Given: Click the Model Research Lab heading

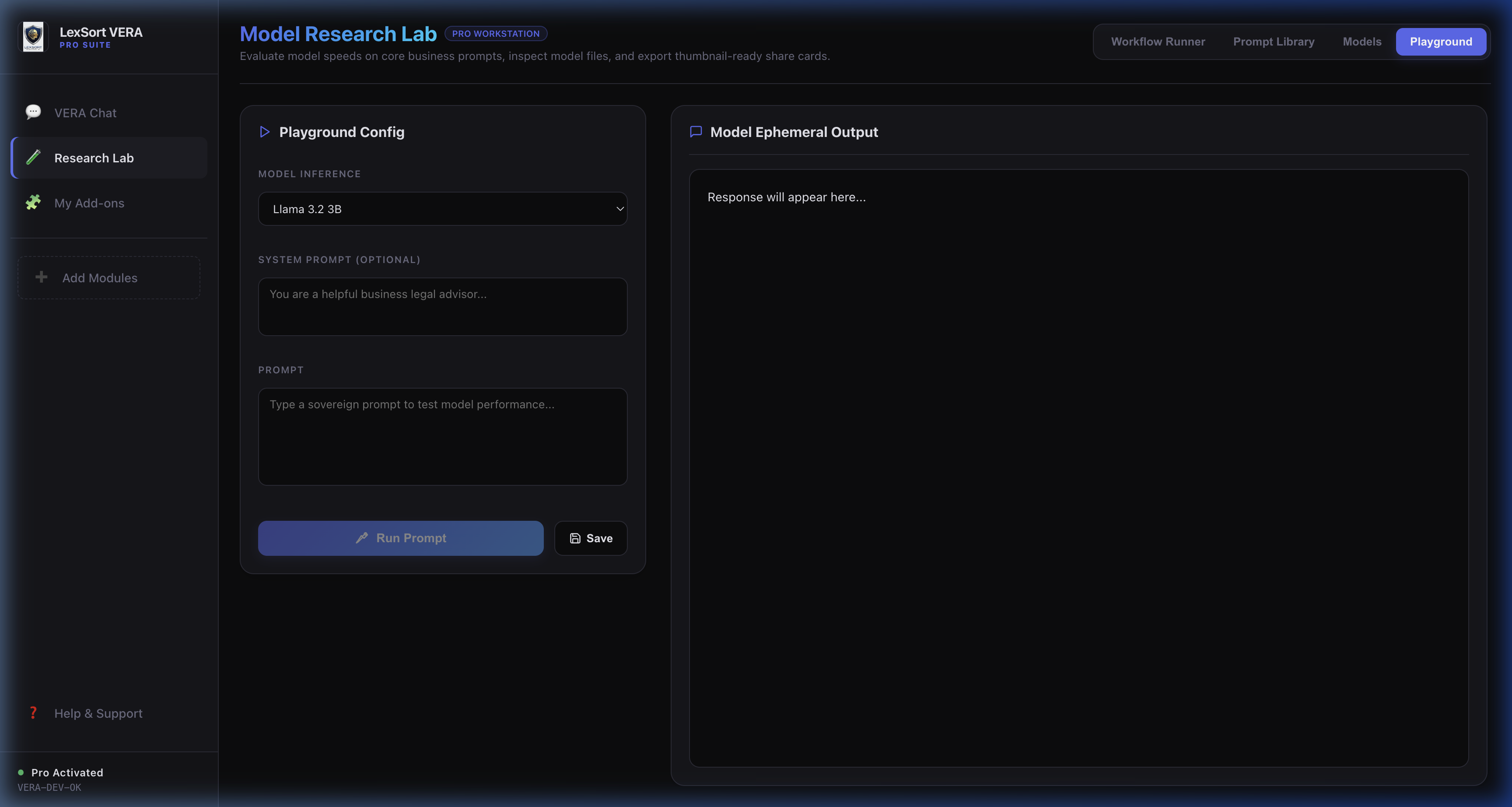Looking at the screenshot, I should point(338,33).
